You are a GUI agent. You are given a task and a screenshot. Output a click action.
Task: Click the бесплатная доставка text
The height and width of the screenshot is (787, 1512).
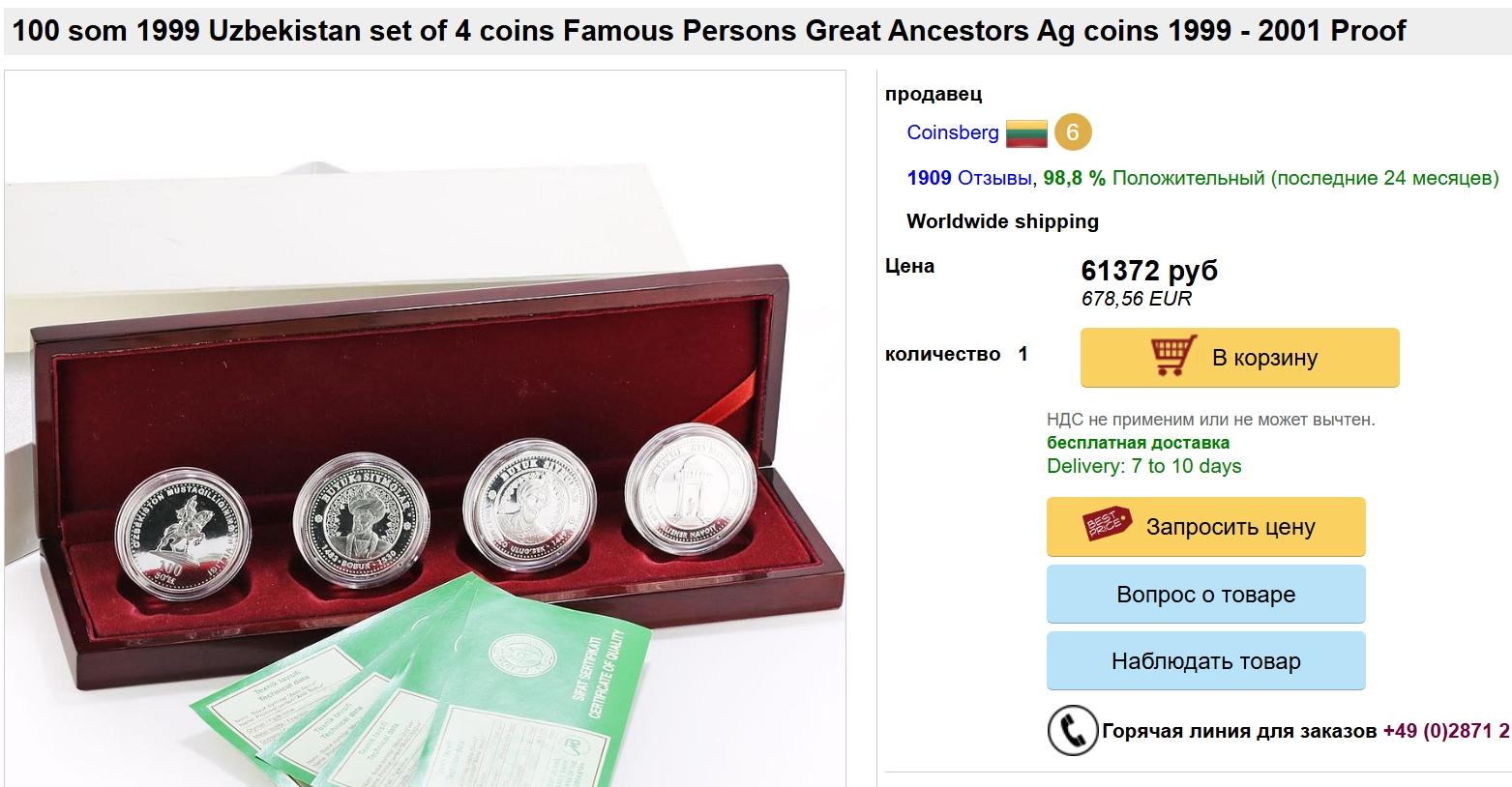pyautogui.click(x=1138, y=443)
